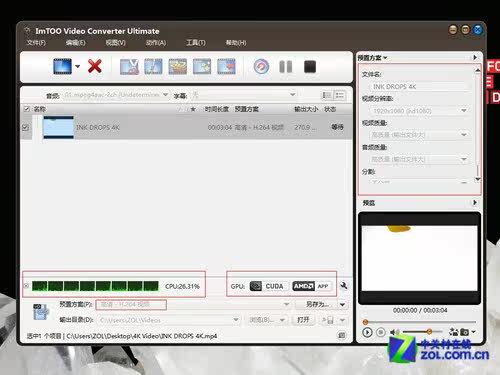Click the 文件名 input field
This screenshot has height=375, width=500.
point(419,87)
